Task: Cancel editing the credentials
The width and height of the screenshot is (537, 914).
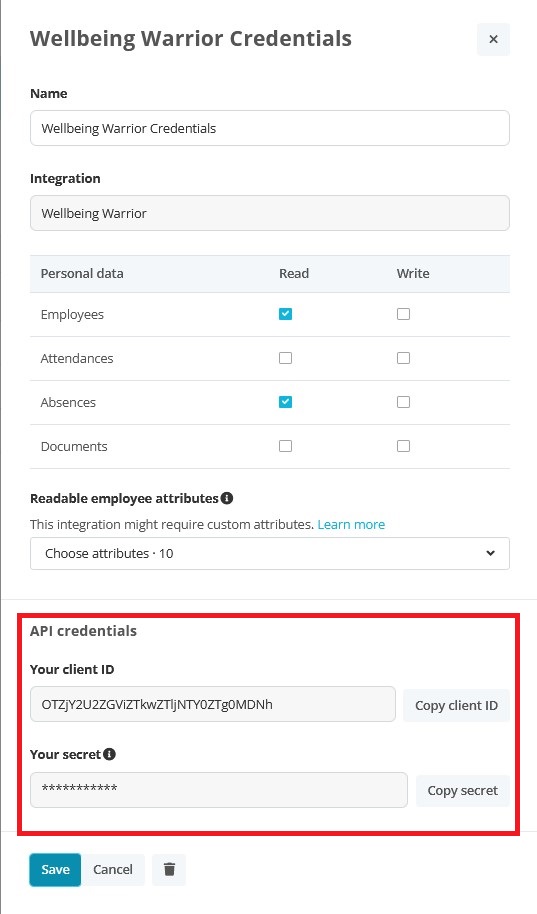Action: [113, 869]
